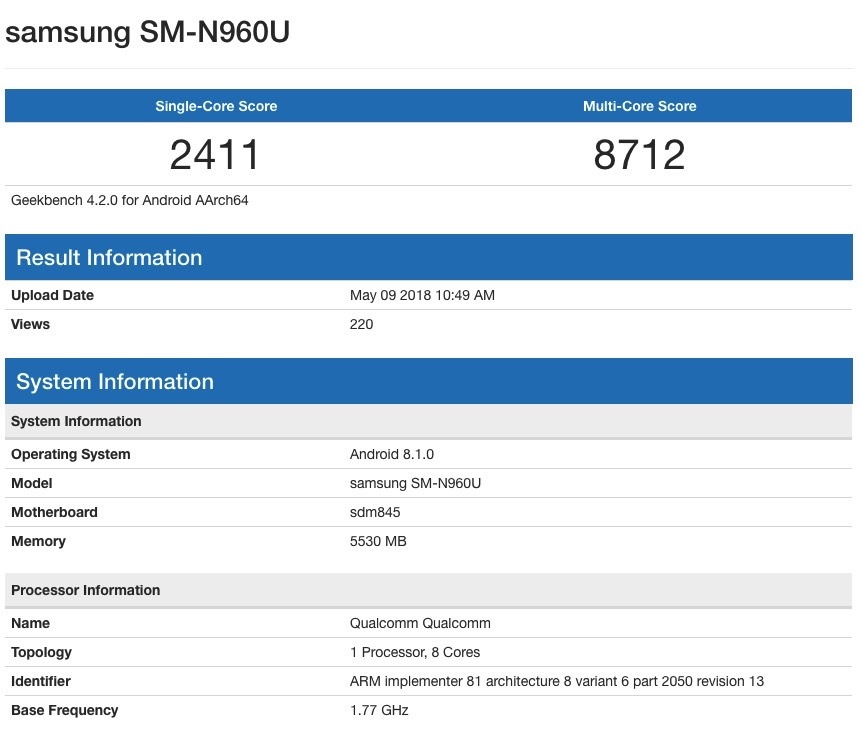Click the Name value Qualcomm Qualcomm
The image size is (860, 735).
[x=419, y=623]
